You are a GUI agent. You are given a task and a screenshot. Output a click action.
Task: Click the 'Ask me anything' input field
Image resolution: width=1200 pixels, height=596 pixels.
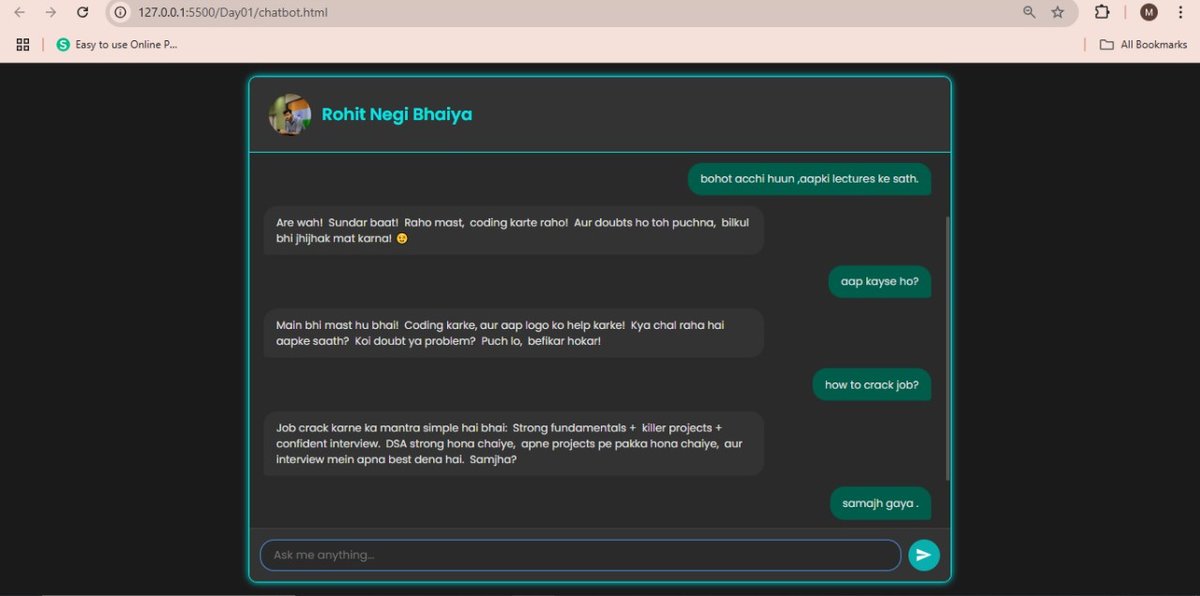pos(580,554)
